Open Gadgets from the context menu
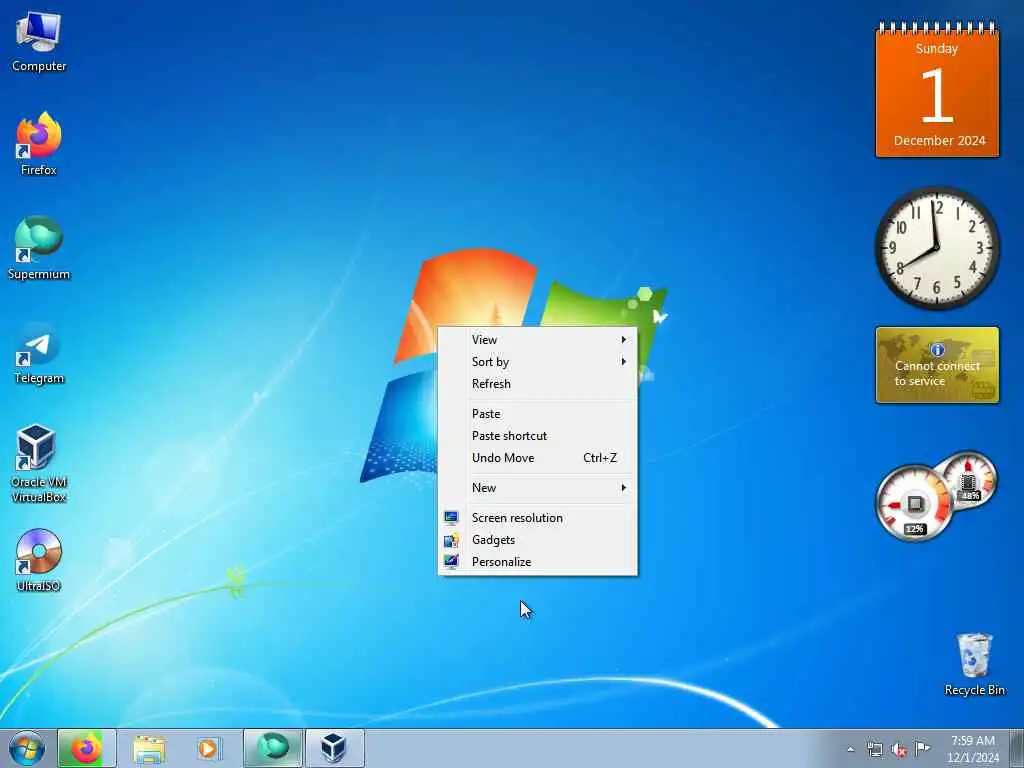The image size is (1024, 768). tap(537, 540)
